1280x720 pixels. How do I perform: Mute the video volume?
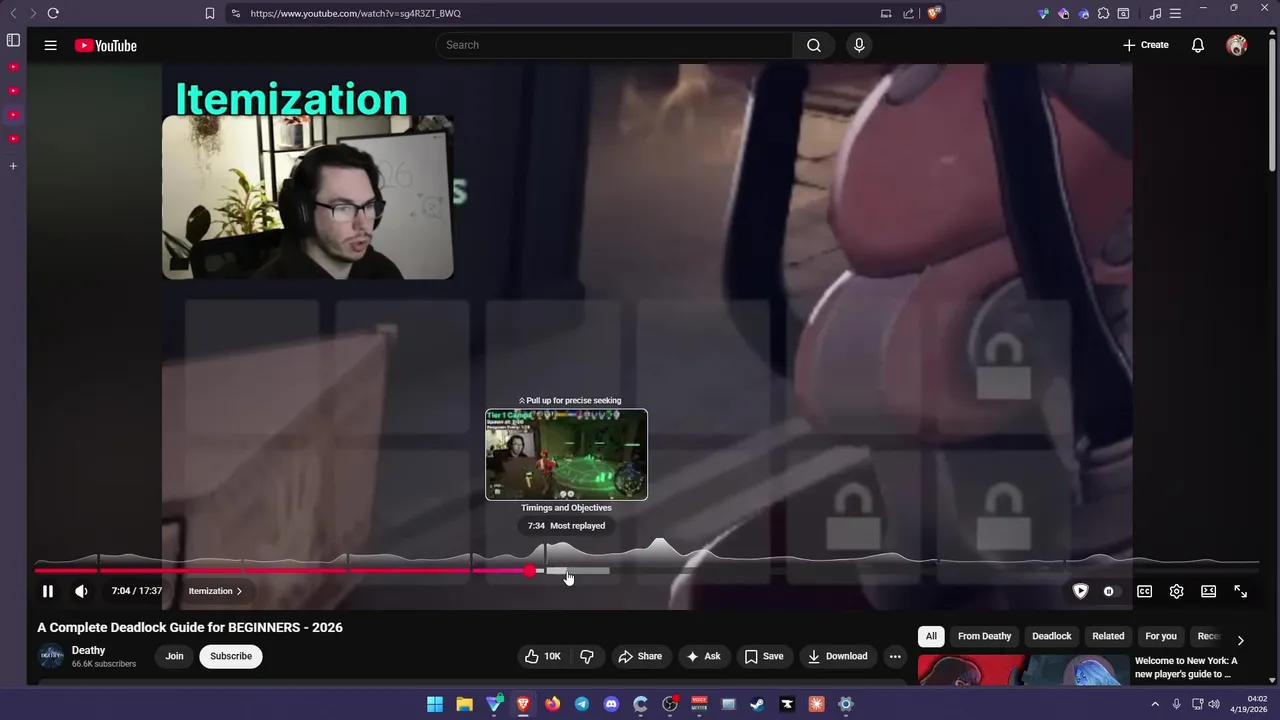click(x=81, y=591)
